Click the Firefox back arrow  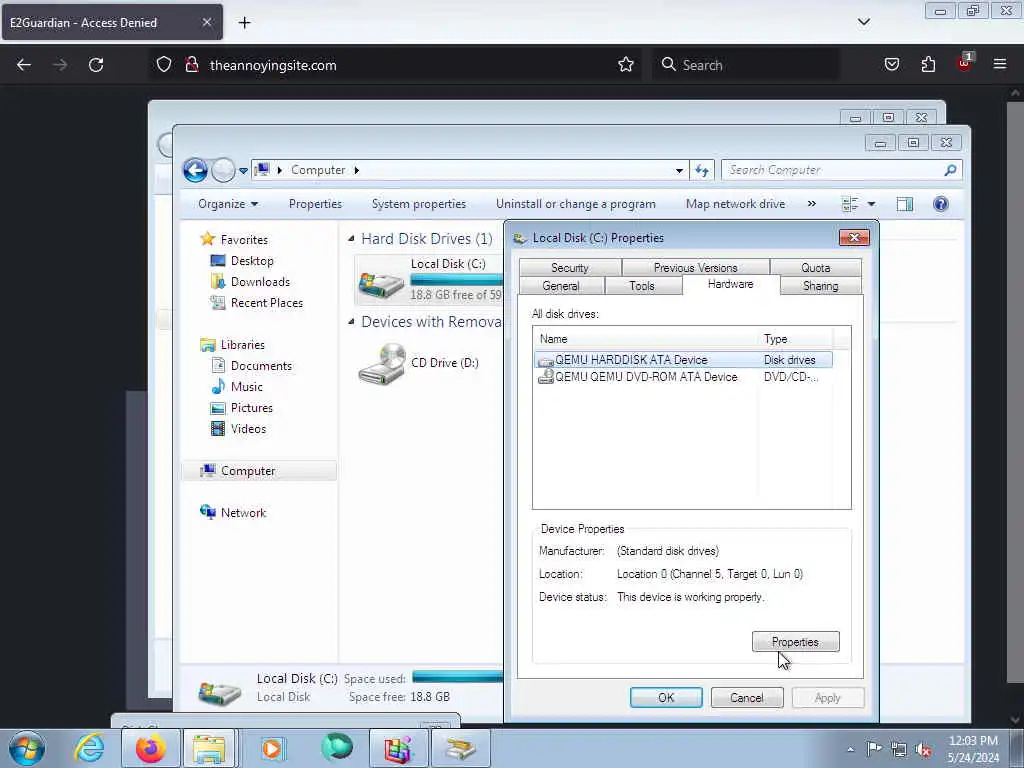[x=24, y=65]
